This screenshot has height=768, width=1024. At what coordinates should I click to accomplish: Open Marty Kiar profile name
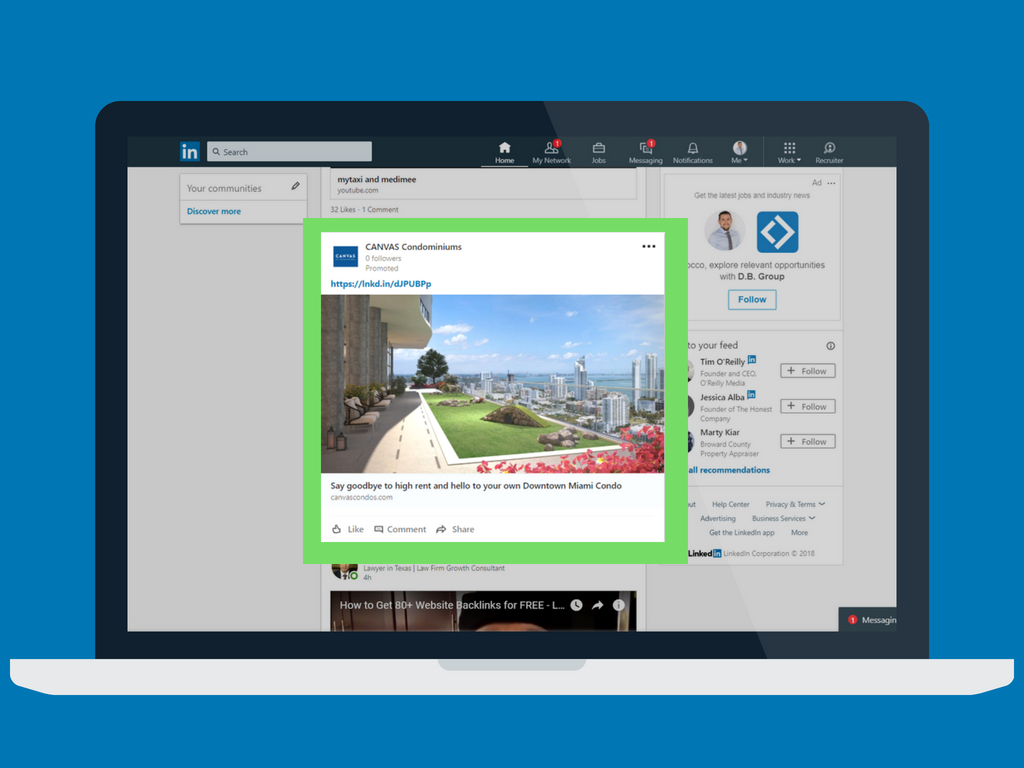coord(720,432)
